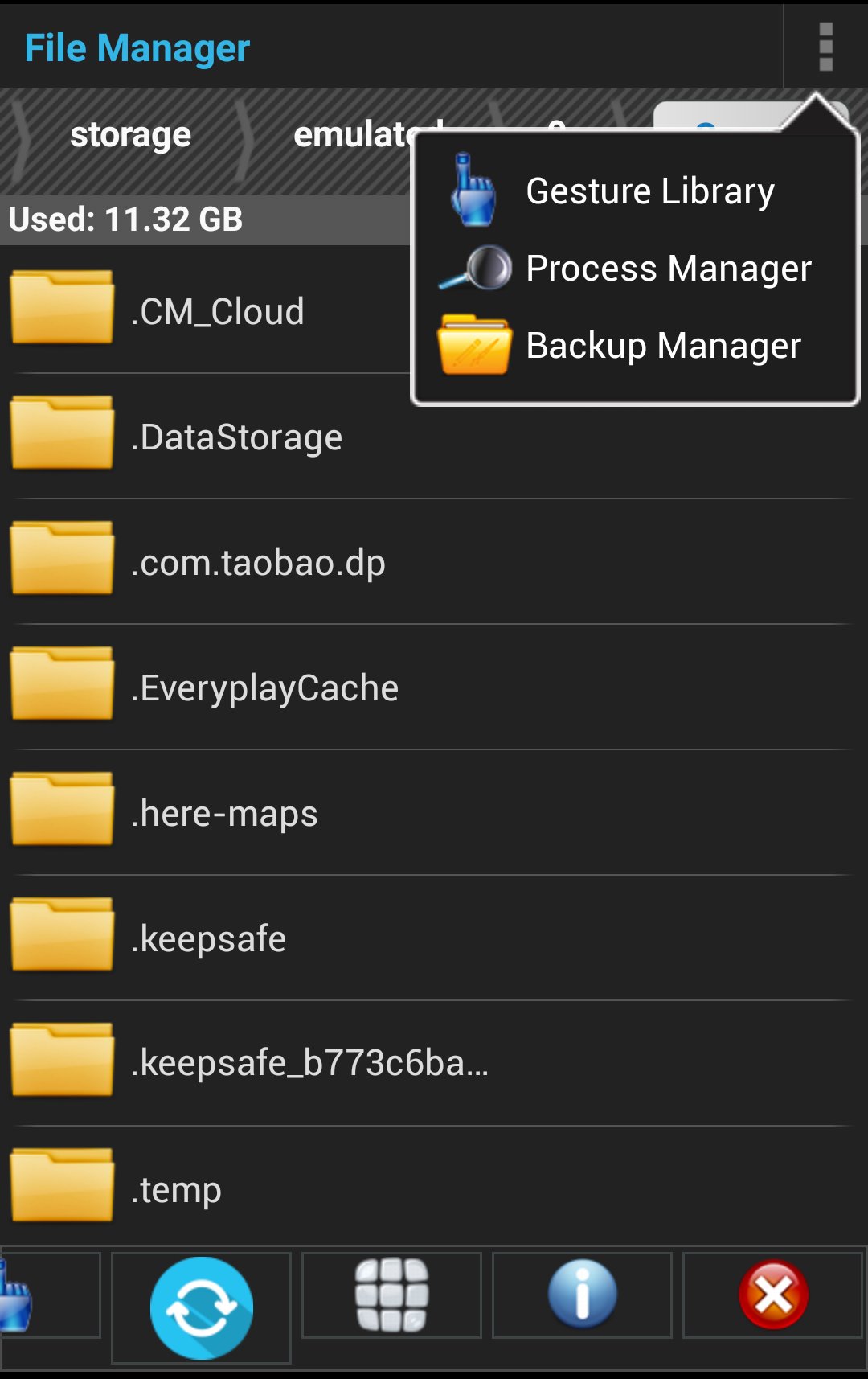Tap the blue refresh sync icon
868x1379 pixels.
point(201,1307)
